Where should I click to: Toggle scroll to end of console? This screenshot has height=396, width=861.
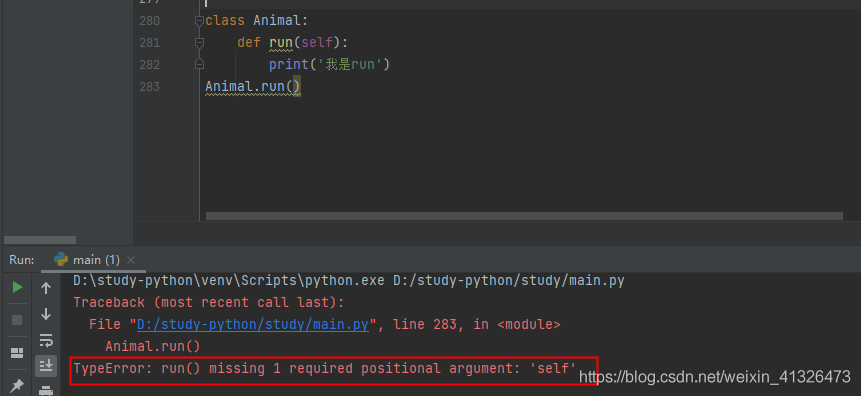pos(46,365)
